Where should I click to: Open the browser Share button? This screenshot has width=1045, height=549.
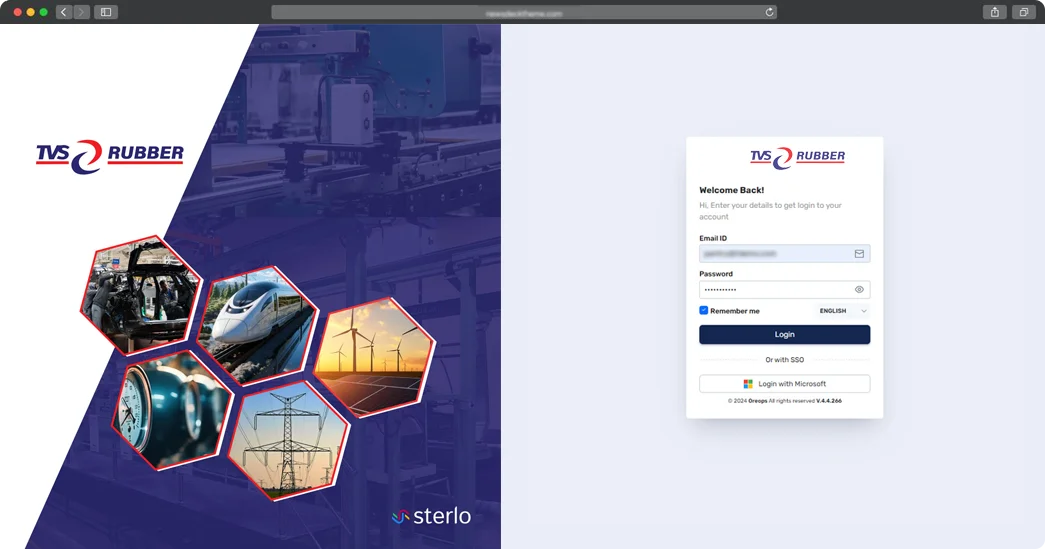[994, 12]
